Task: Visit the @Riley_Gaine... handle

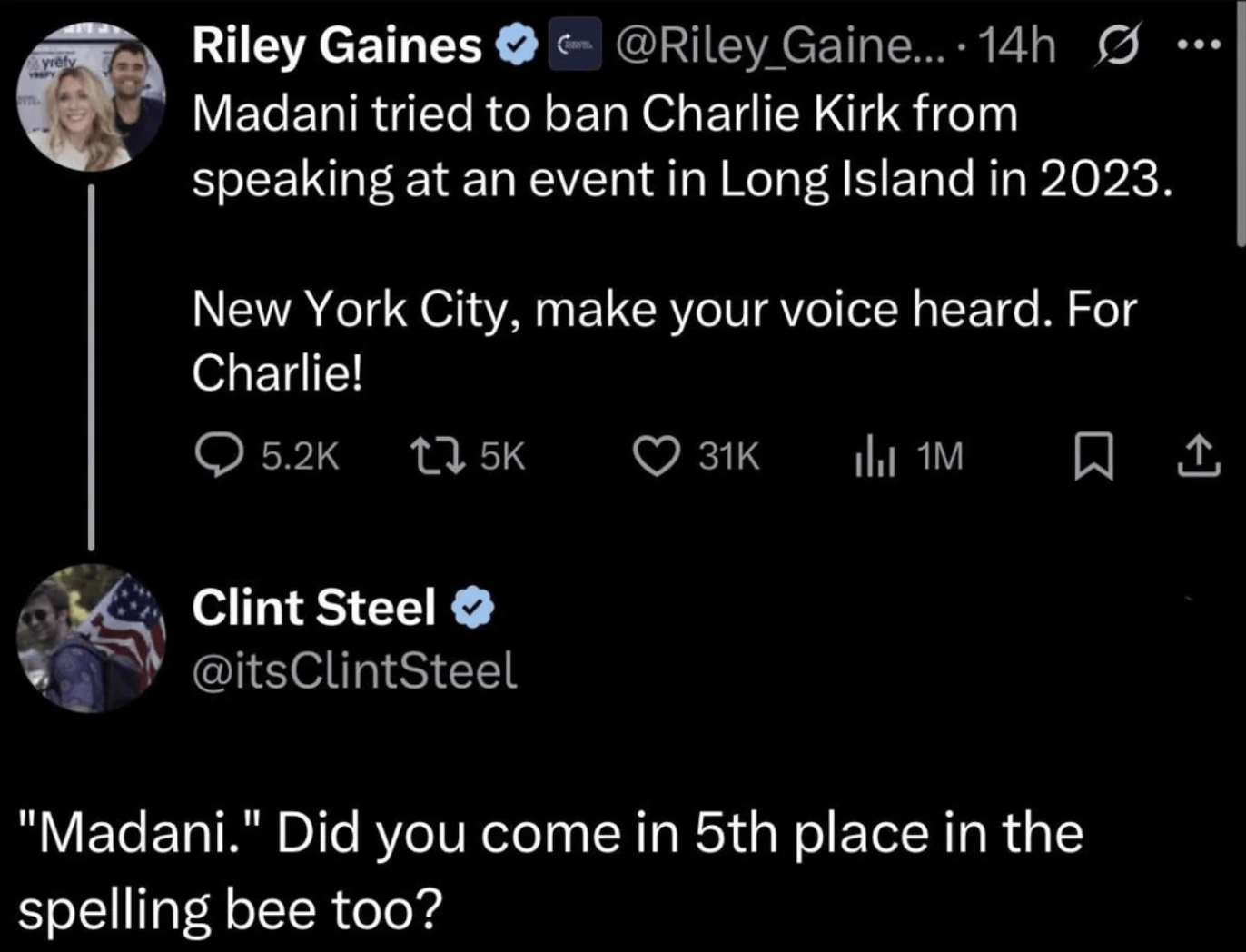Action: click(x=768, y=45)
